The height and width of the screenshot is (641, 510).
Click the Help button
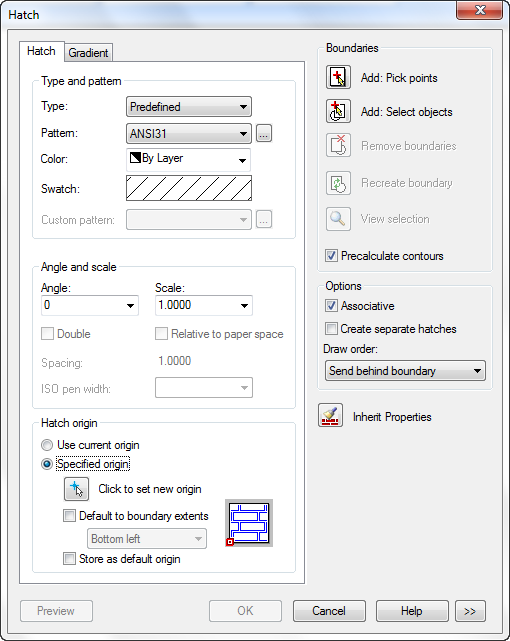[412, 611]
